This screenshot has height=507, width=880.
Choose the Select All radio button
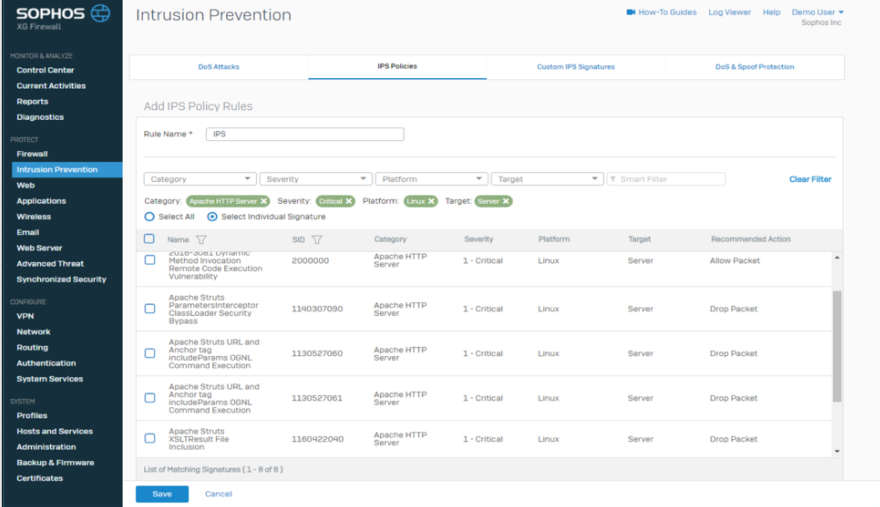pyautogui.click(x=150, y=216)
